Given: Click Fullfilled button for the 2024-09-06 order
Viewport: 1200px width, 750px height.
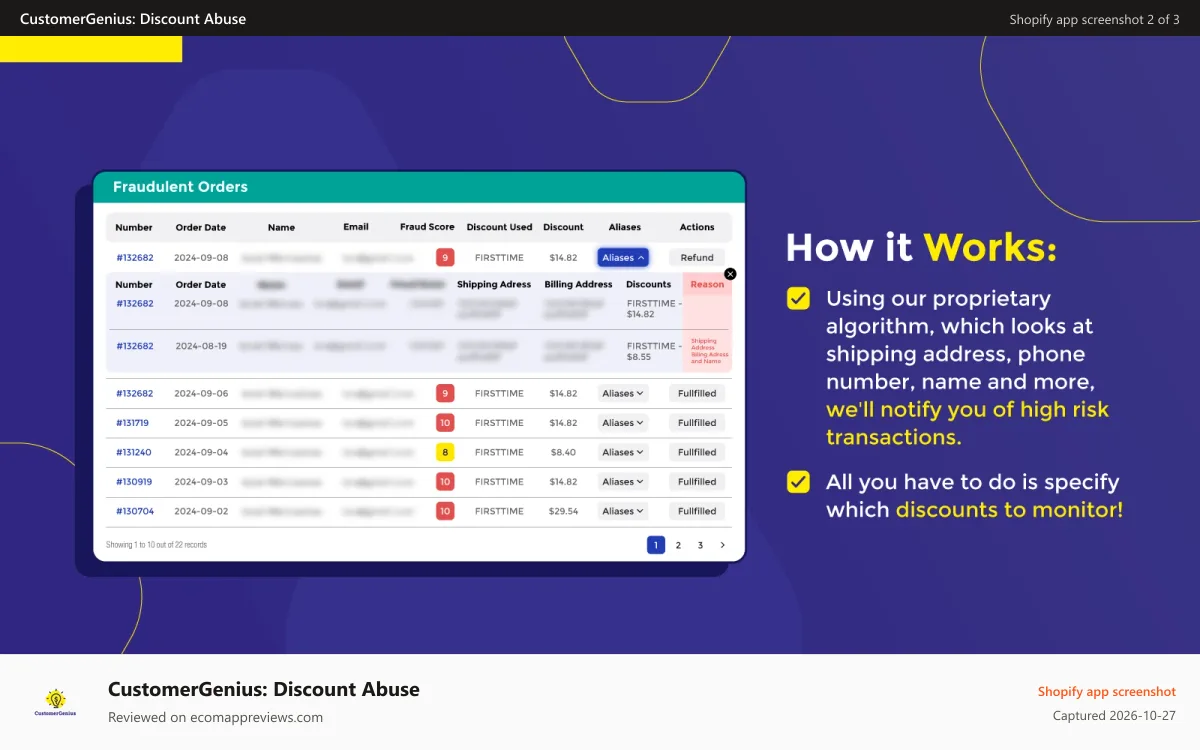Looking at the screenshot, I should (x=697, y=393).
